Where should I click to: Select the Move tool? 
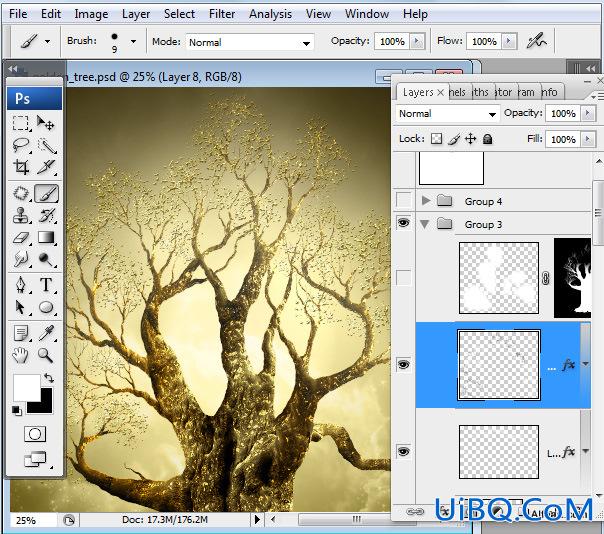[x=46, y=123]
